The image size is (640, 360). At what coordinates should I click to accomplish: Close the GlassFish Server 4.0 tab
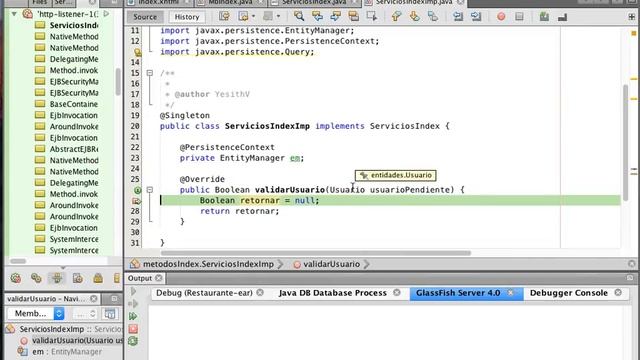[510, 293]
